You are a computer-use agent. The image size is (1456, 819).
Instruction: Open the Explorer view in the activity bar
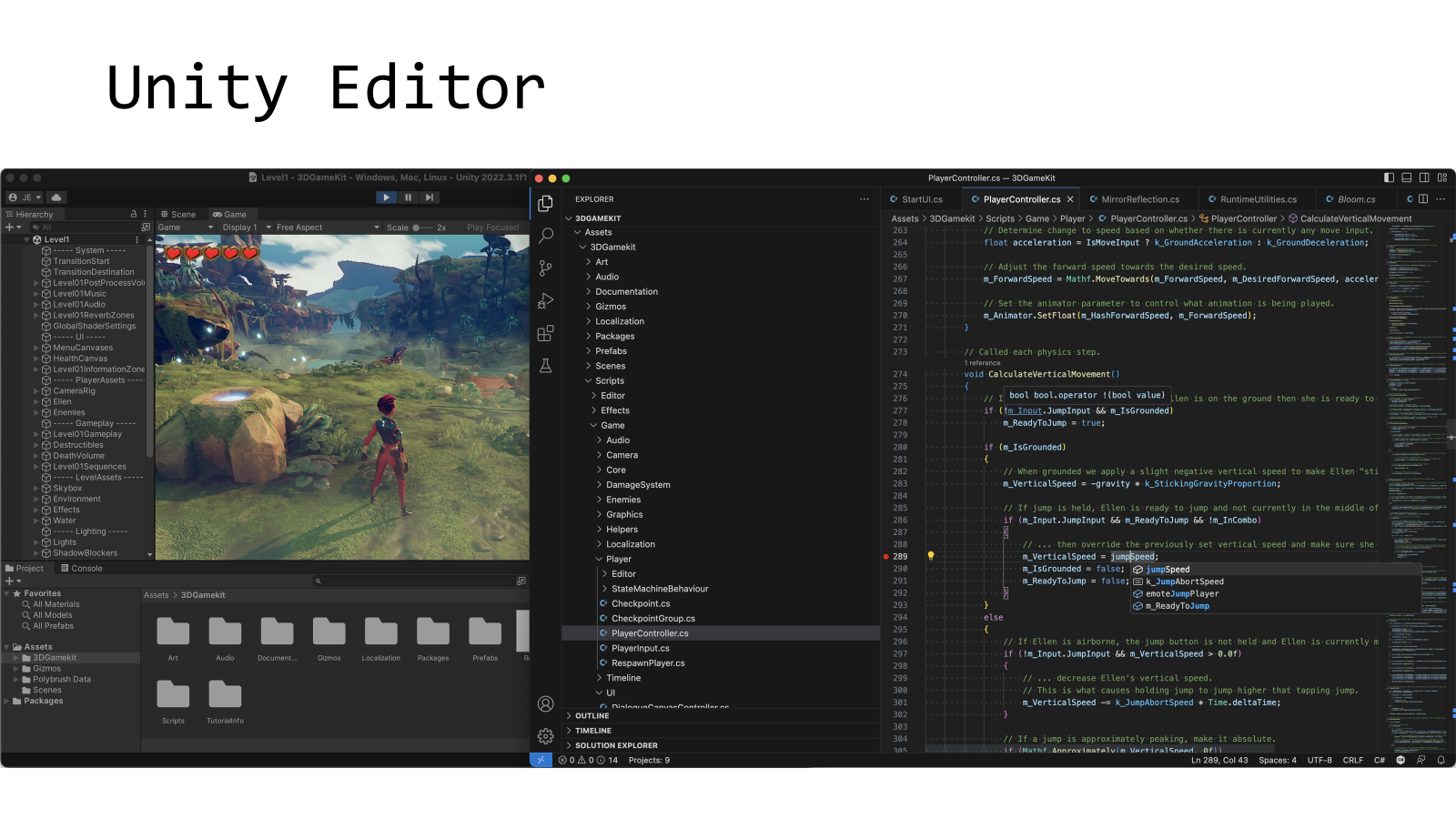545,204
